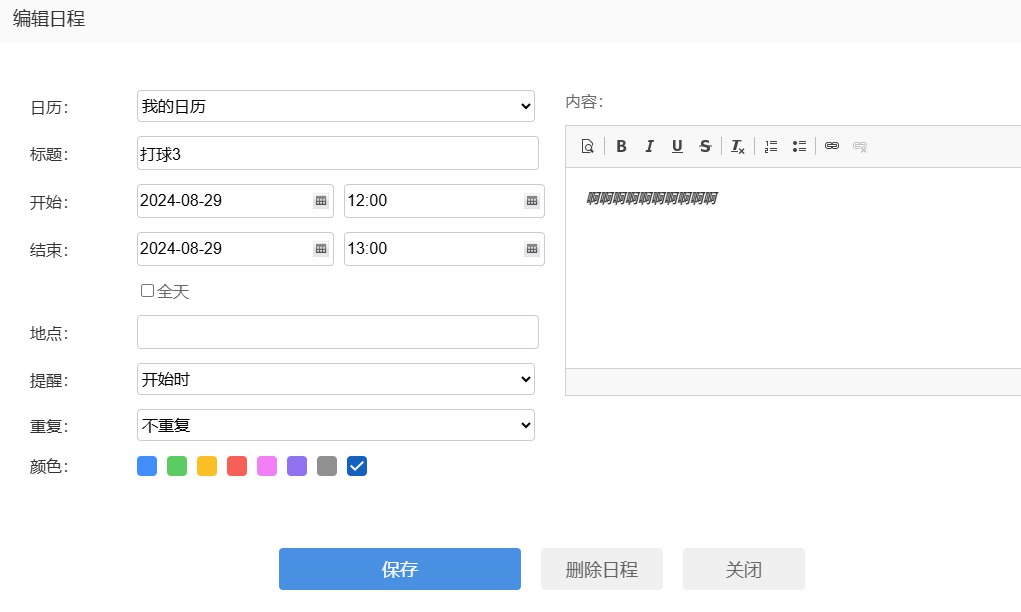Open the 重复 repeat dropdown
The width and height of the screenshot is (1021, 612).
(x=336, y=425)
